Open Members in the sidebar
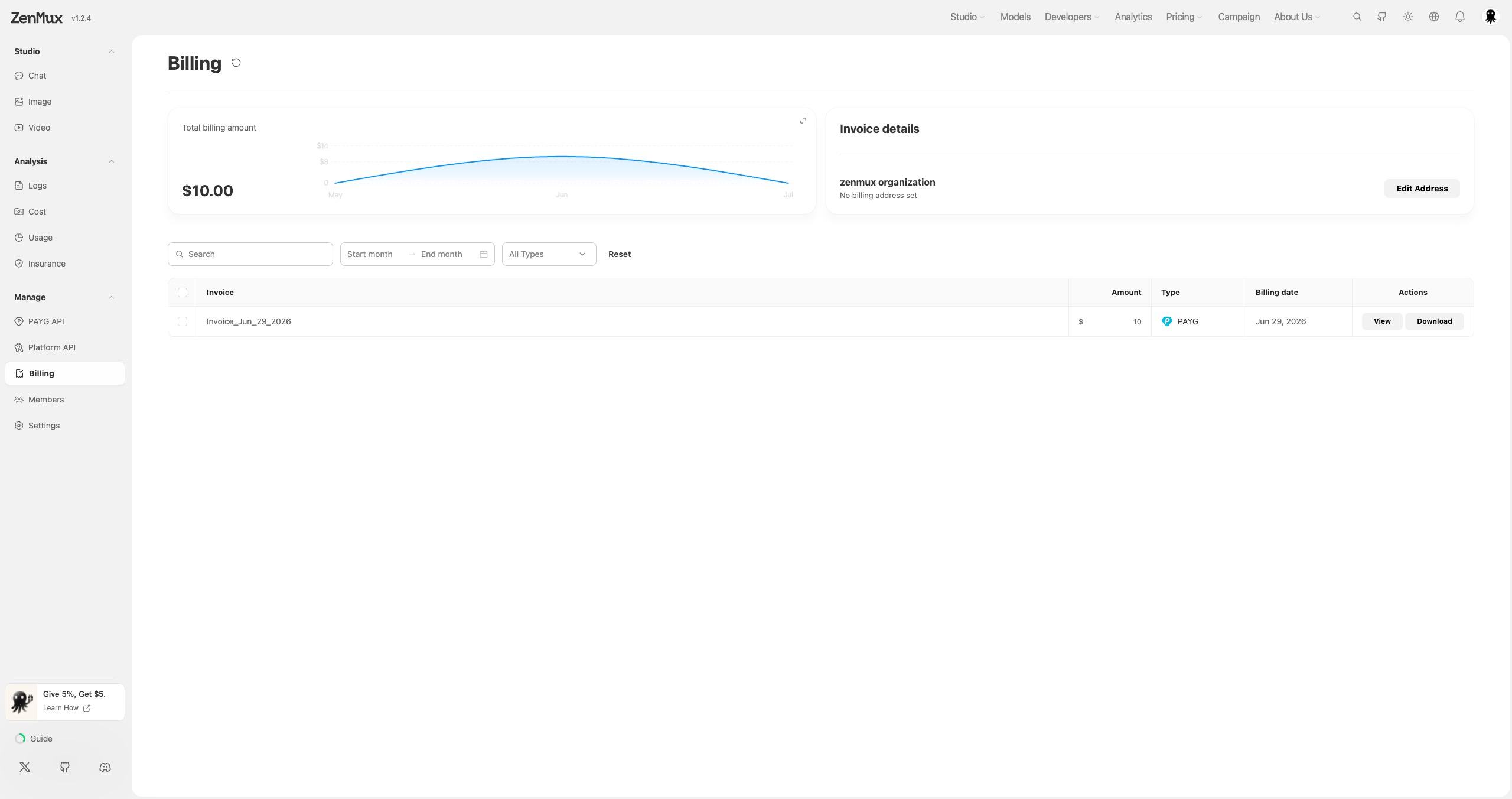 click(x=65, y=399)
